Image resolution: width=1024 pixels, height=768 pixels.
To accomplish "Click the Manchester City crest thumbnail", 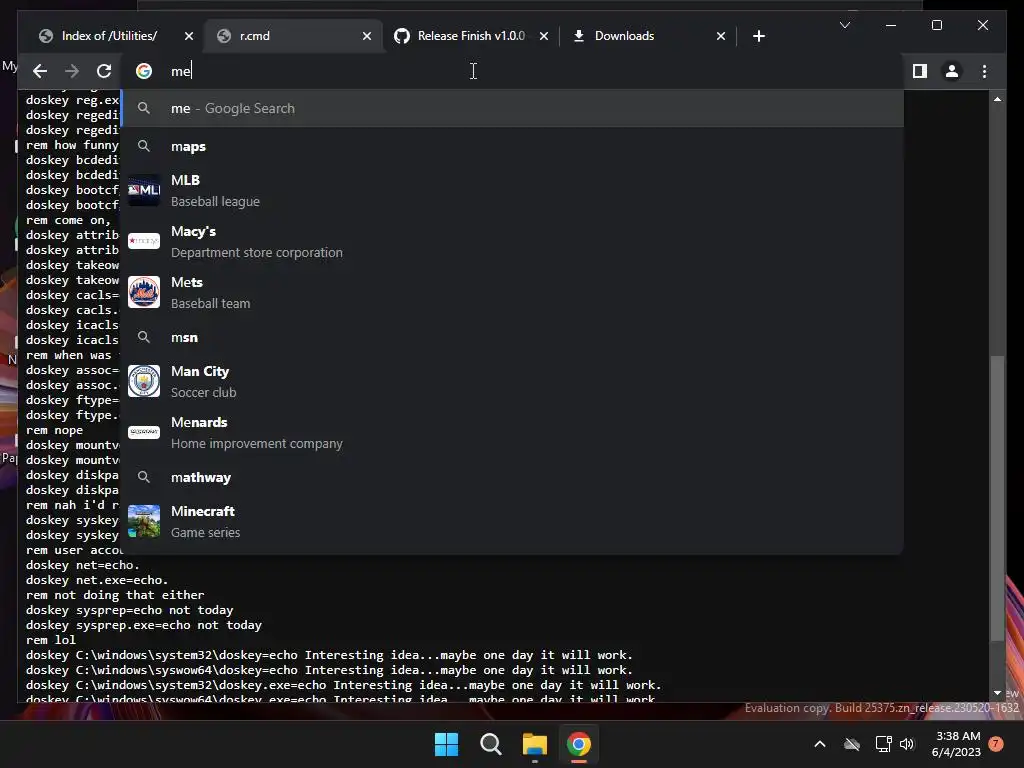I will click(x=144, y=381).
